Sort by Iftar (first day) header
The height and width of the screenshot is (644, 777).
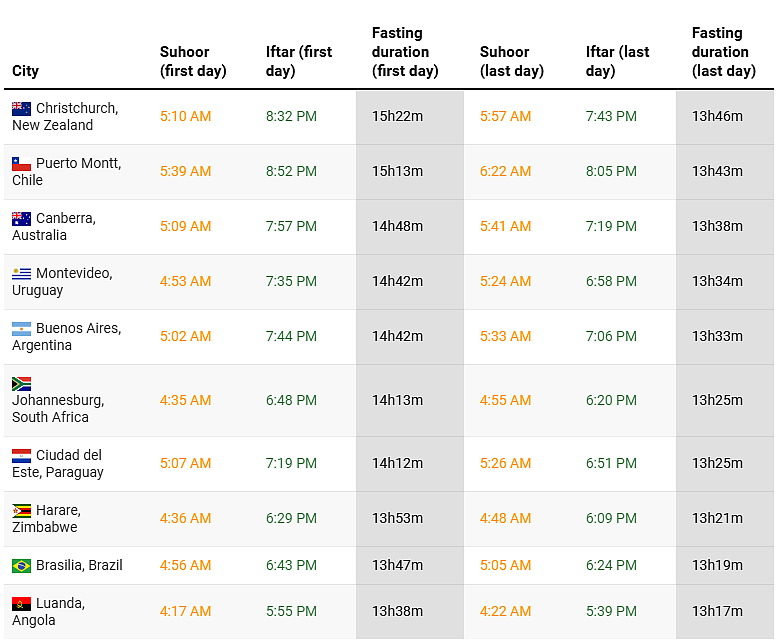(299, 61)
